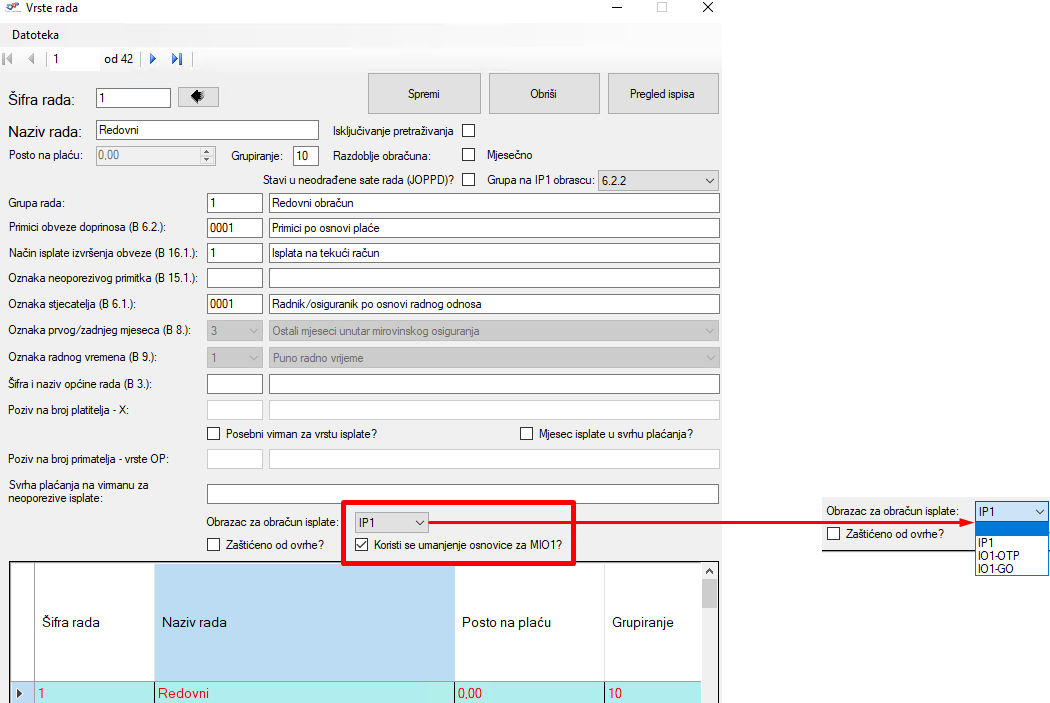This screenshot has height=703, width=1050.
Task: Click the grid's vertical scrollbar
Action: coord(709,640)
